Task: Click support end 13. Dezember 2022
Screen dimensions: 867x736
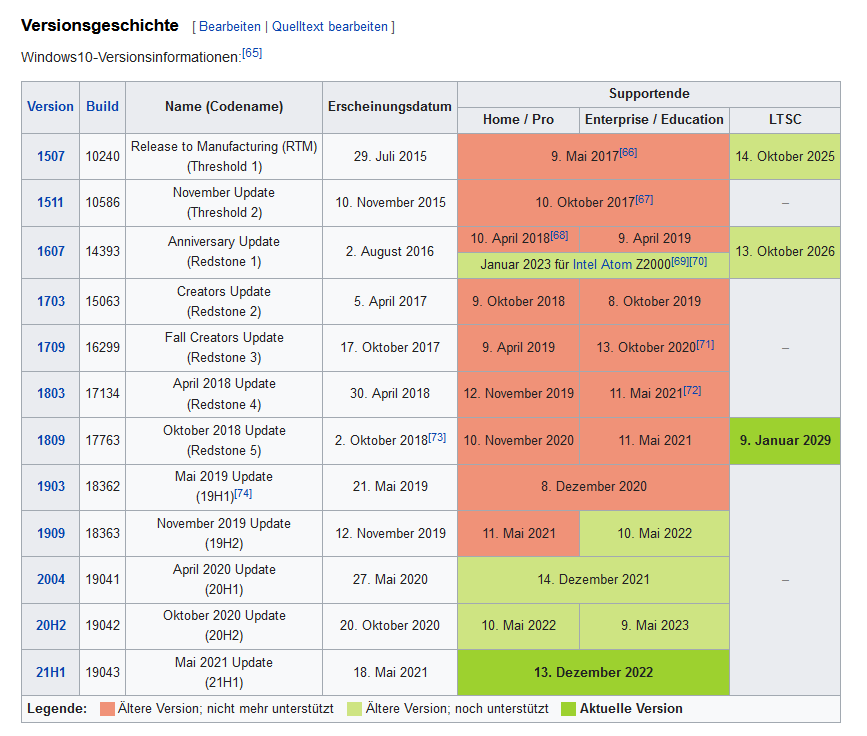Action: pos(593,672)
